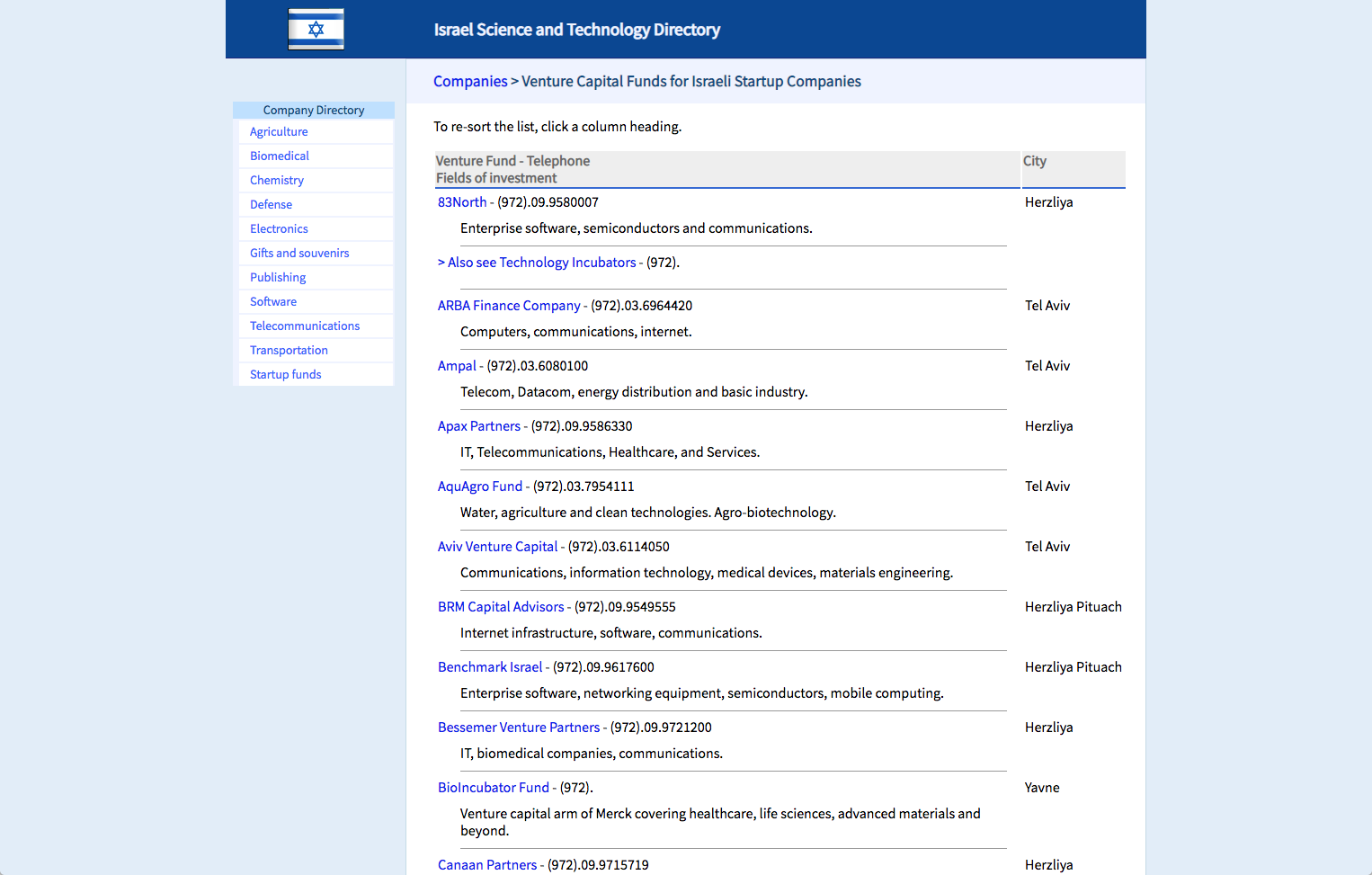Go to Telecommunications category
The height and width of the screenshot is (875, 1372).
(x=305, y=326)
